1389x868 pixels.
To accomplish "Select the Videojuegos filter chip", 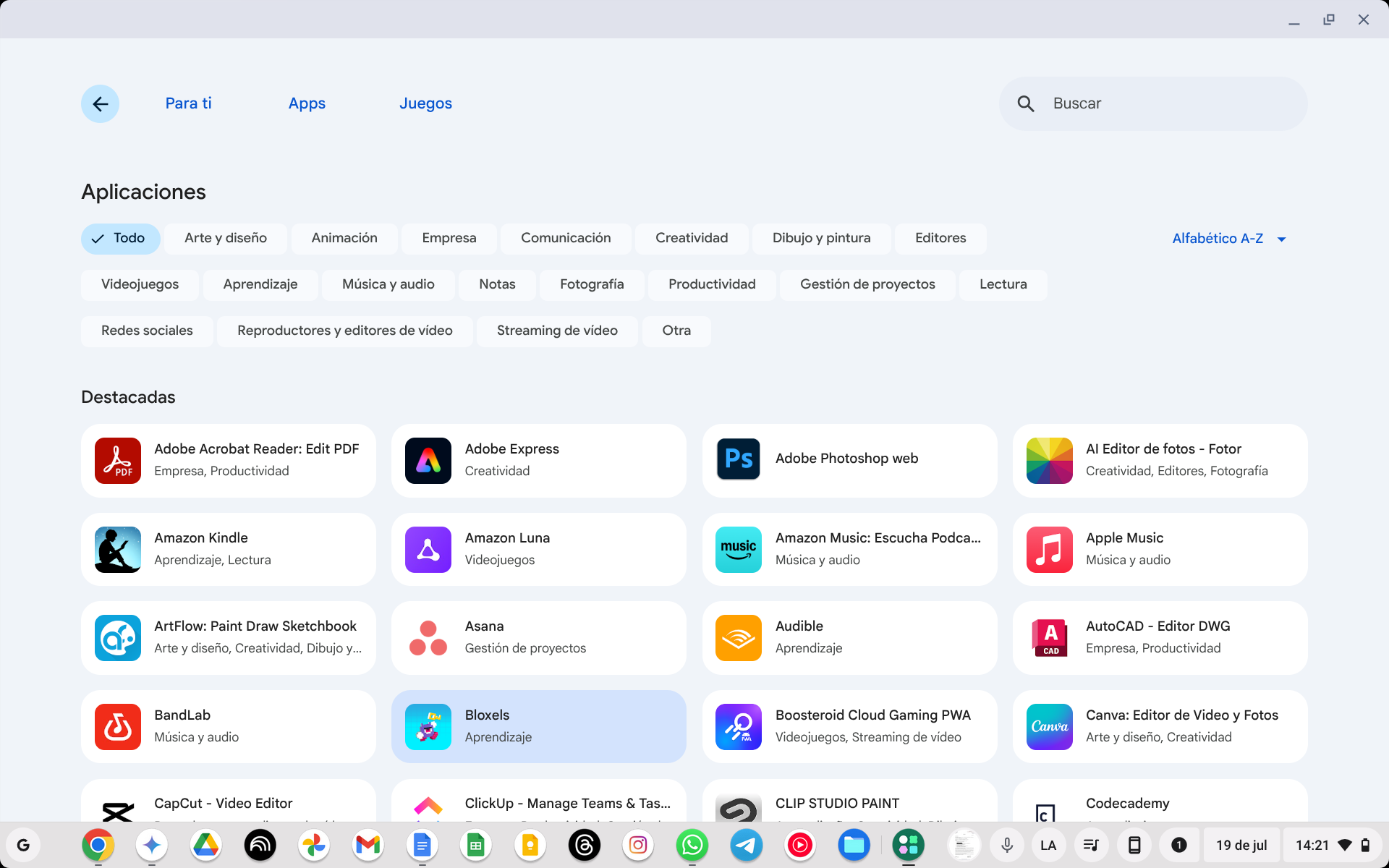I will pyautogui.click(x=140, y=285).
